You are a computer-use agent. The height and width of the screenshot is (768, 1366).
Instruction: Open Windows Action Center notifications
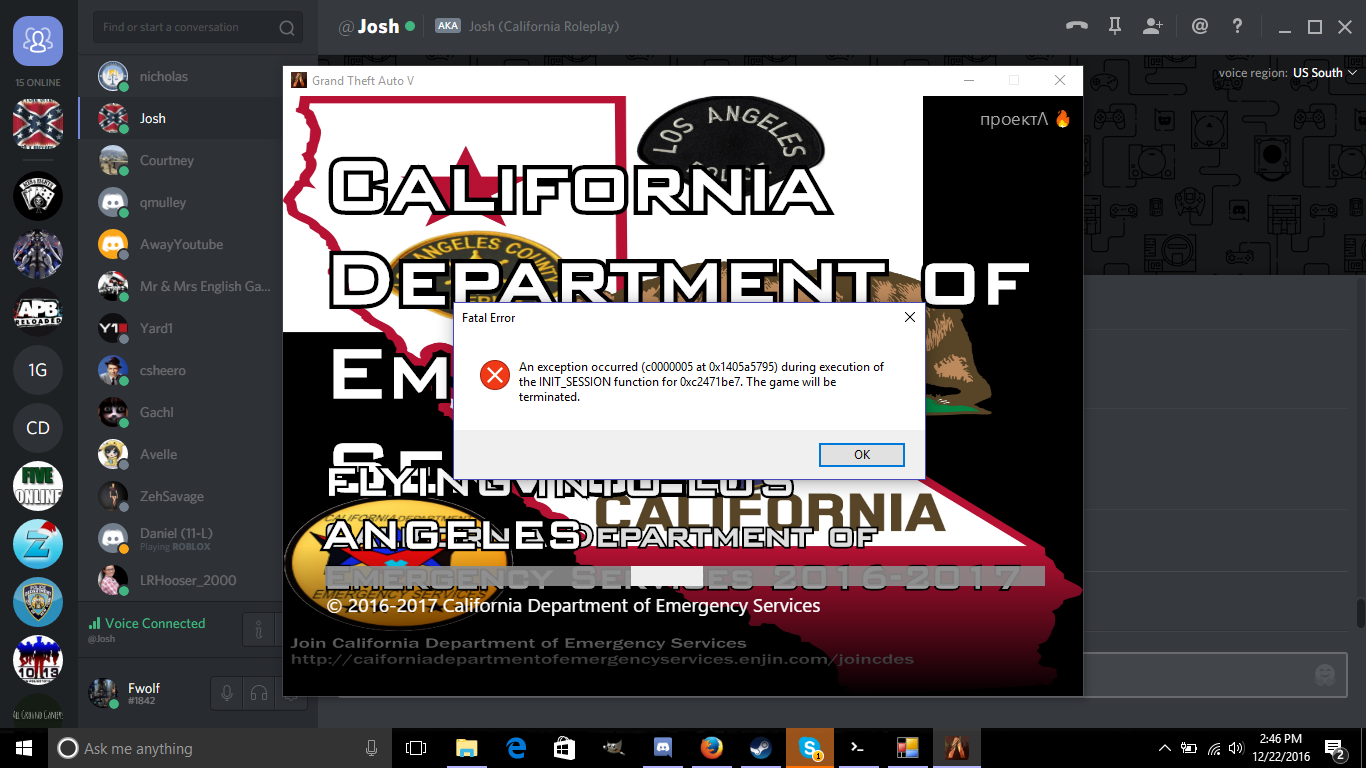[x=1335, y=748]
